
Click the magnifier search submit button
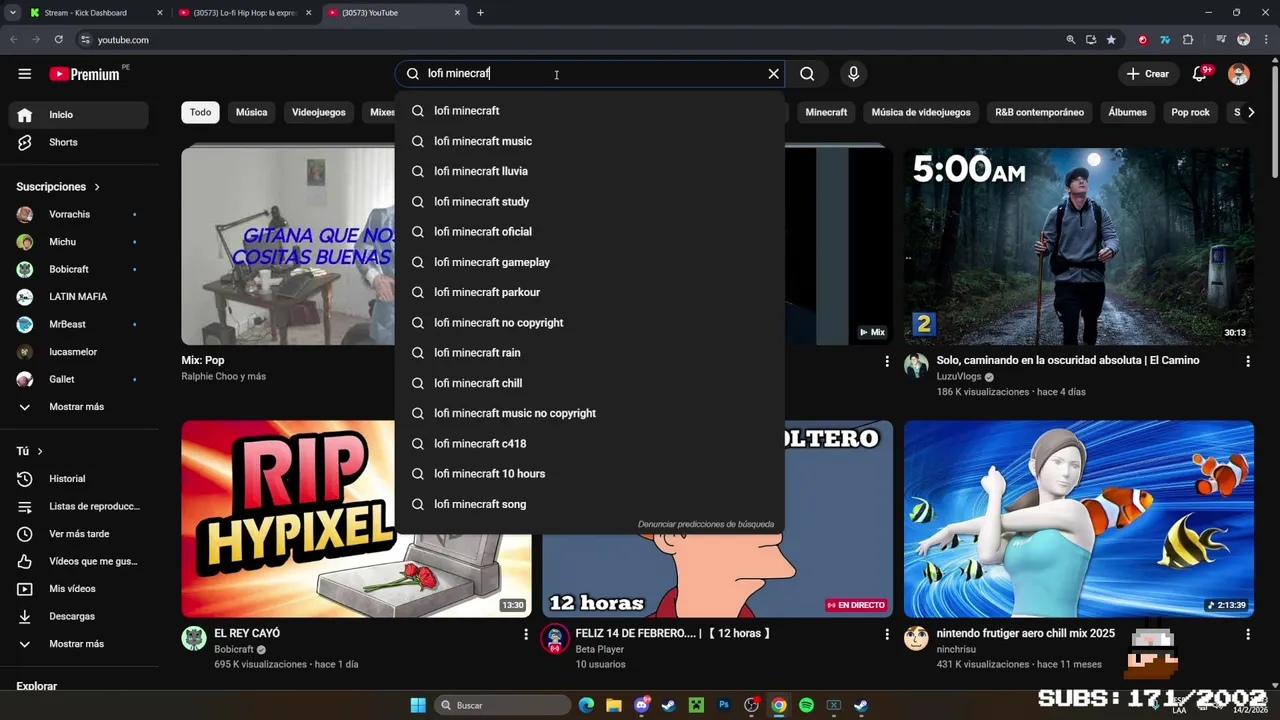tap(807, 74)
